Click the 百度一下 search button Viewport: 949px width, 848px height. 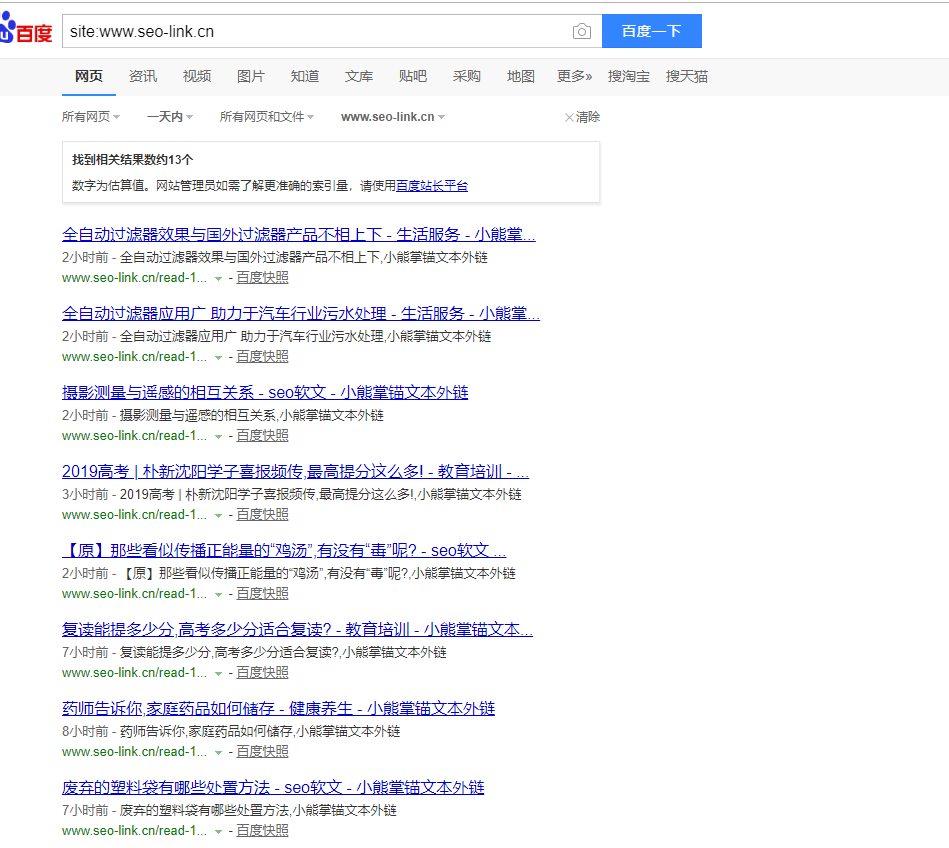652,31
